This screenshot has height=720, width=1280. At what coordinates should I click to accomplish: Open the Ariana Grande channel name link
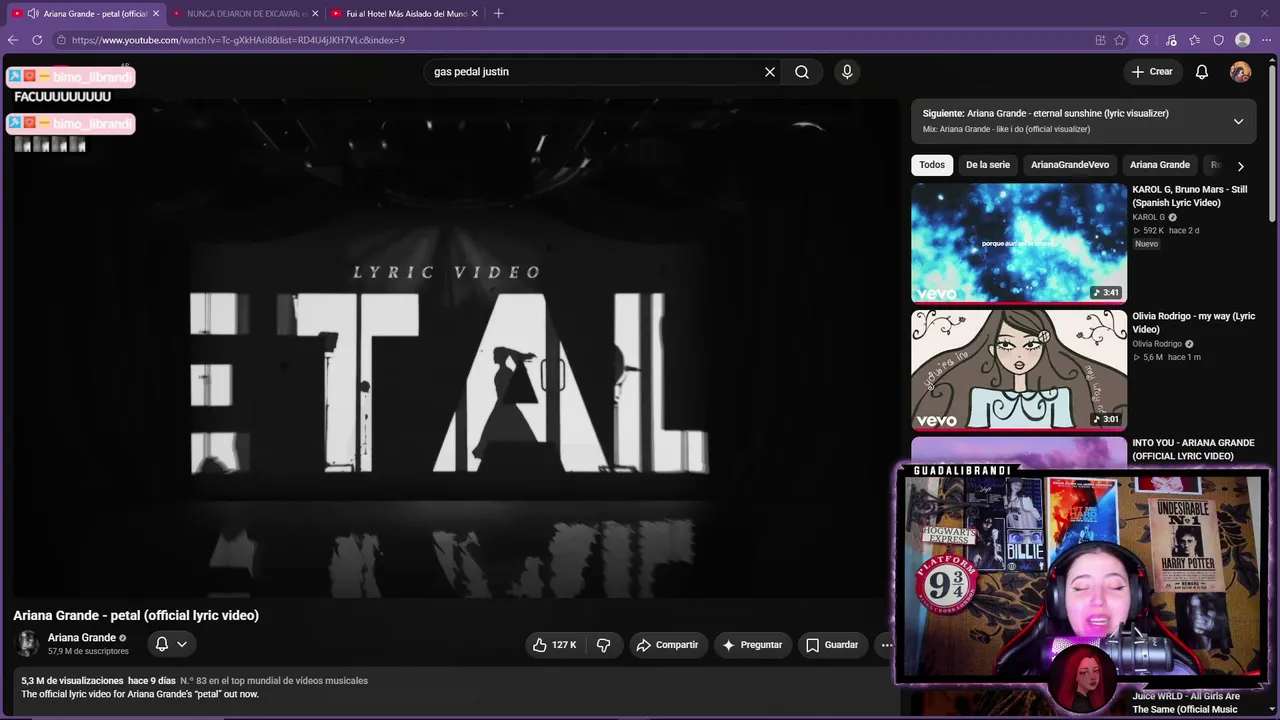pos(82,638)
